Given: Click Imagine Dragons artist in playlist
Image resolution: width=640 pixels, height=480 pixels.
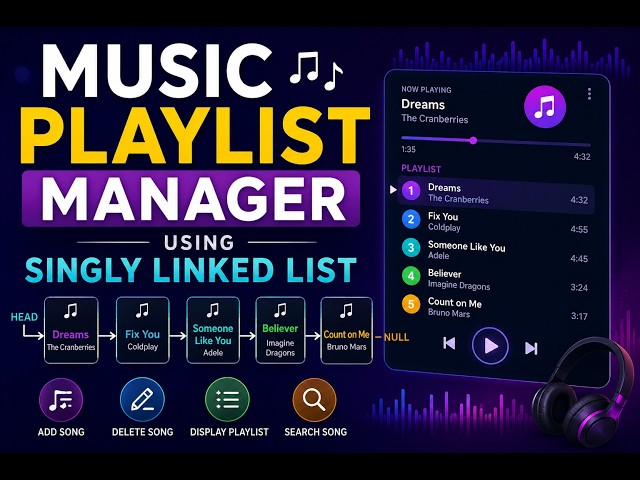Looking at the screenshot, I should click(459, 285).
